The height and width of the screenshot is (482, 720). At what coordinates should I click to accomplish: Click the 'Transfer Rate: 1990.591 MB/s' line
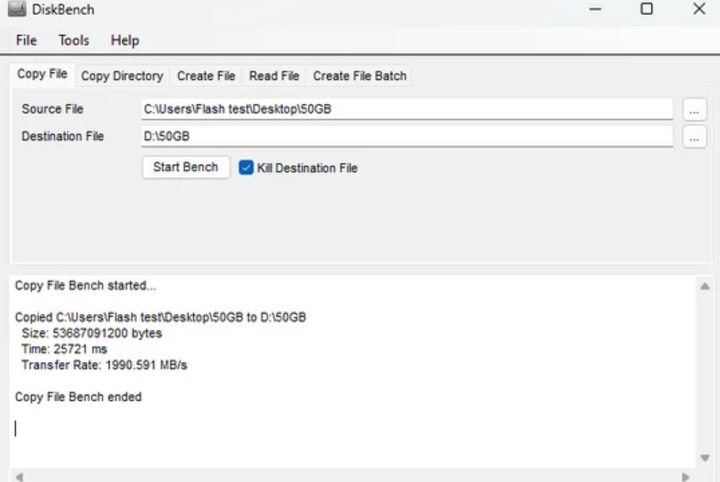(x=104, y=365)
